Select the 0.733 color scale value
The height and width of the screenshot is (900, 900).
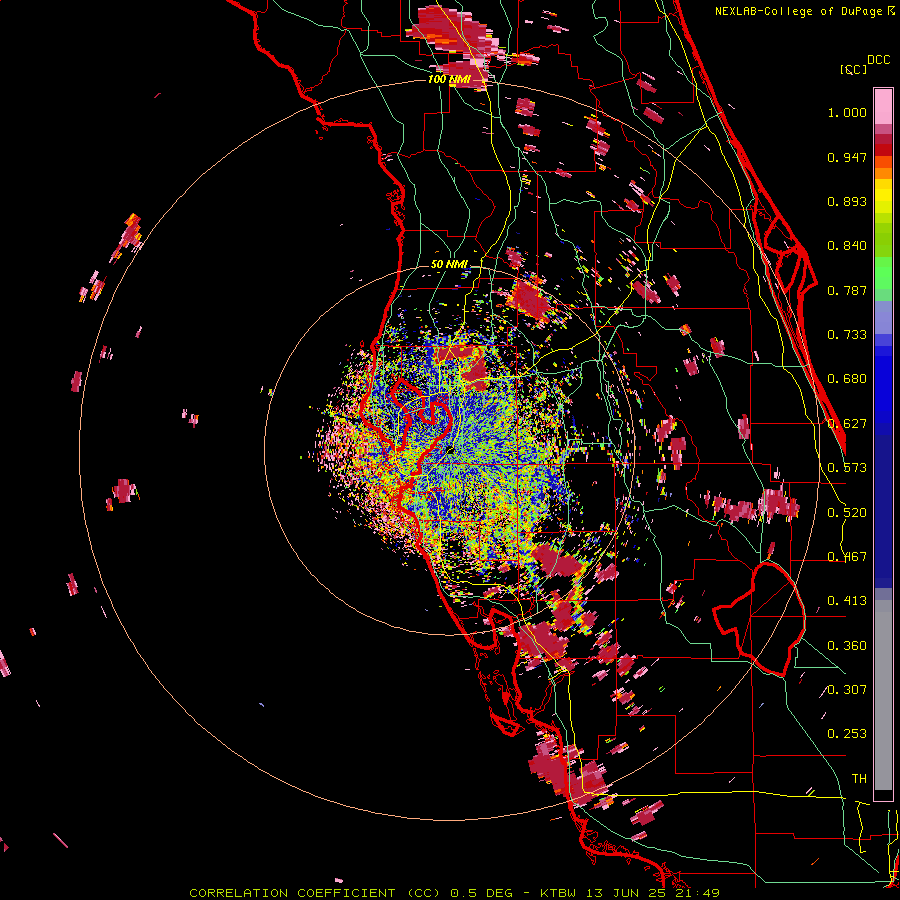coord(847,335)
